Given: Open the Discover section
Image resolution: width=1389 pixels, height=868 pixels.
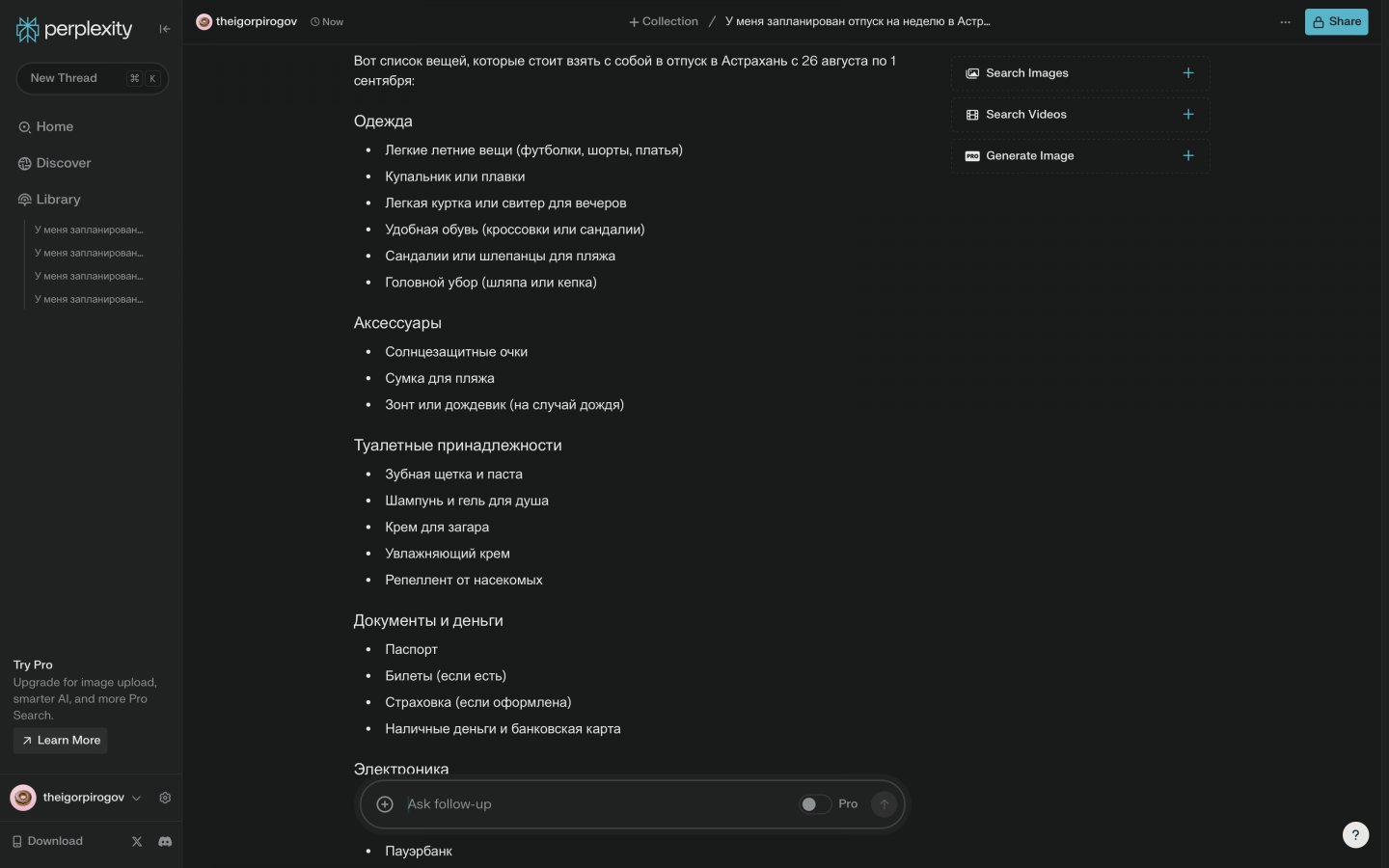Looking at the screenshot, I should (63, 163).
